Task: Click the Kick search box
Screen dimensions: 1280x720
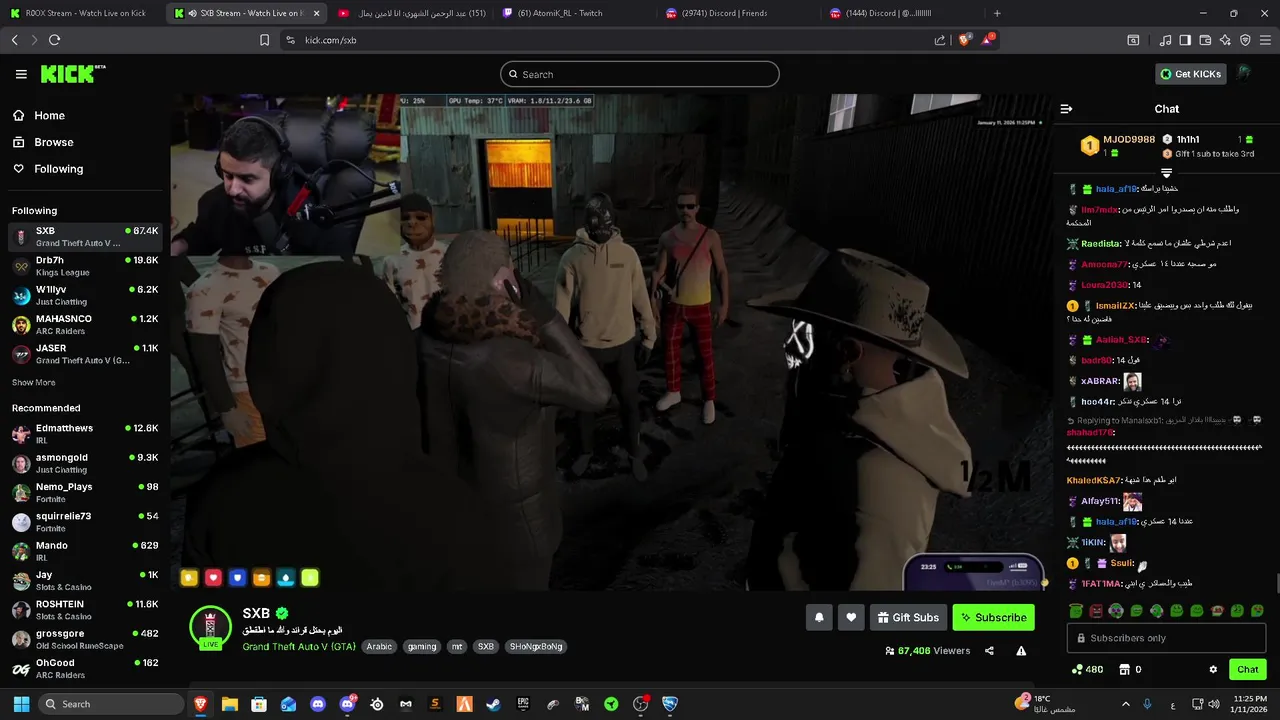Action: (640, 74)
